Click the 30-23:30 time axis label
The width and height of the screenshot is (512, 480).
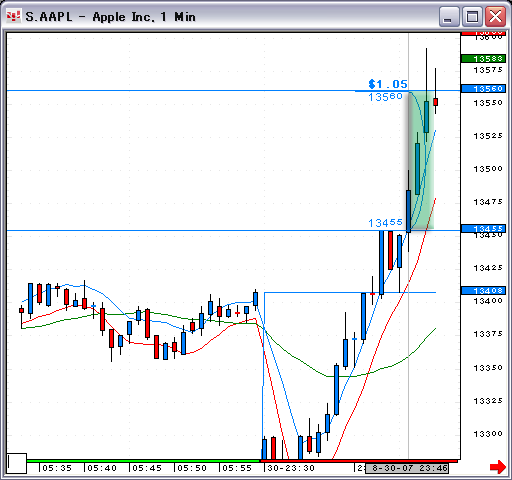click(291, 468)
